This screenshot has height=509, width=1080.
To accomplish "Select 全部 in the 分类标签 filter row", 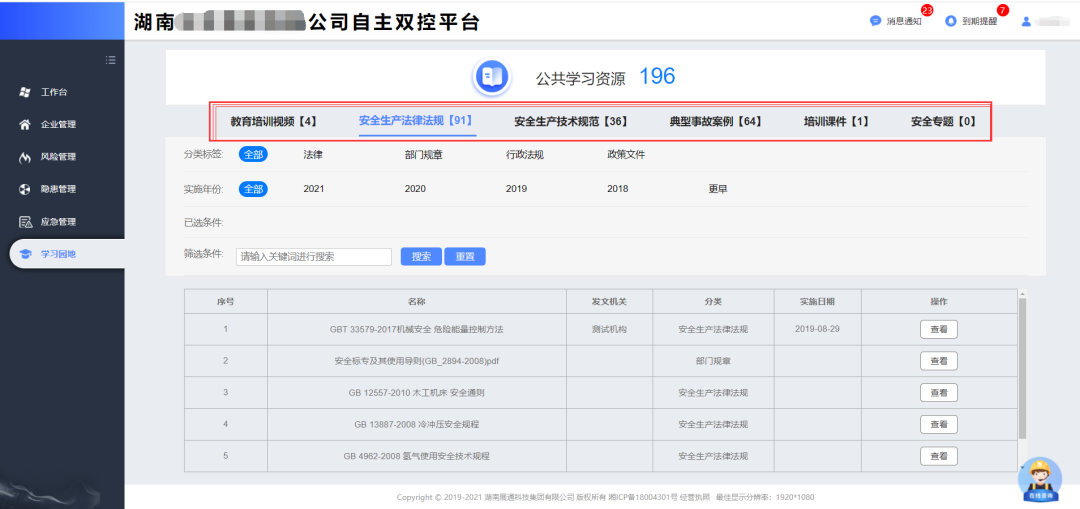I will (x=254, y=154).
